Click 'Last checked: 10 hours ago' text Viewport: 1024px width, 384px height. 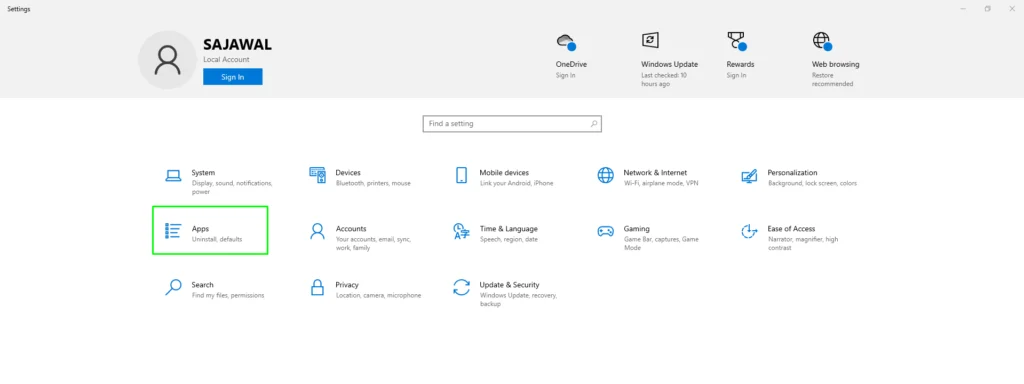pyautogui.click(x=664, y=80)
